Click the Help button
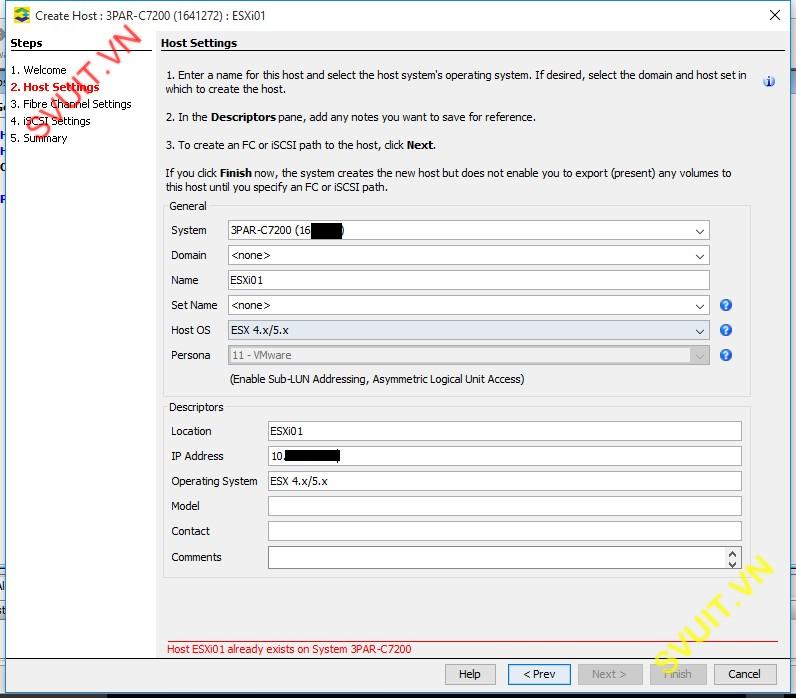The width and height of the screenshot is (796, 698). [470, 674]
